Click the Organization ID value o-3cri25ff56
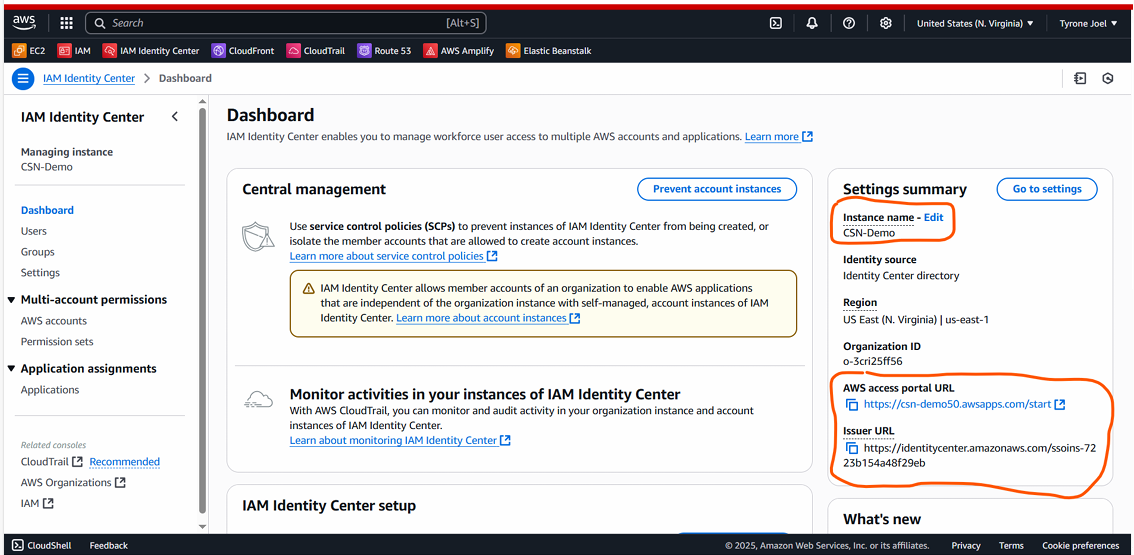The width and height of the screenshot is (1134, 555). [872, 362]
